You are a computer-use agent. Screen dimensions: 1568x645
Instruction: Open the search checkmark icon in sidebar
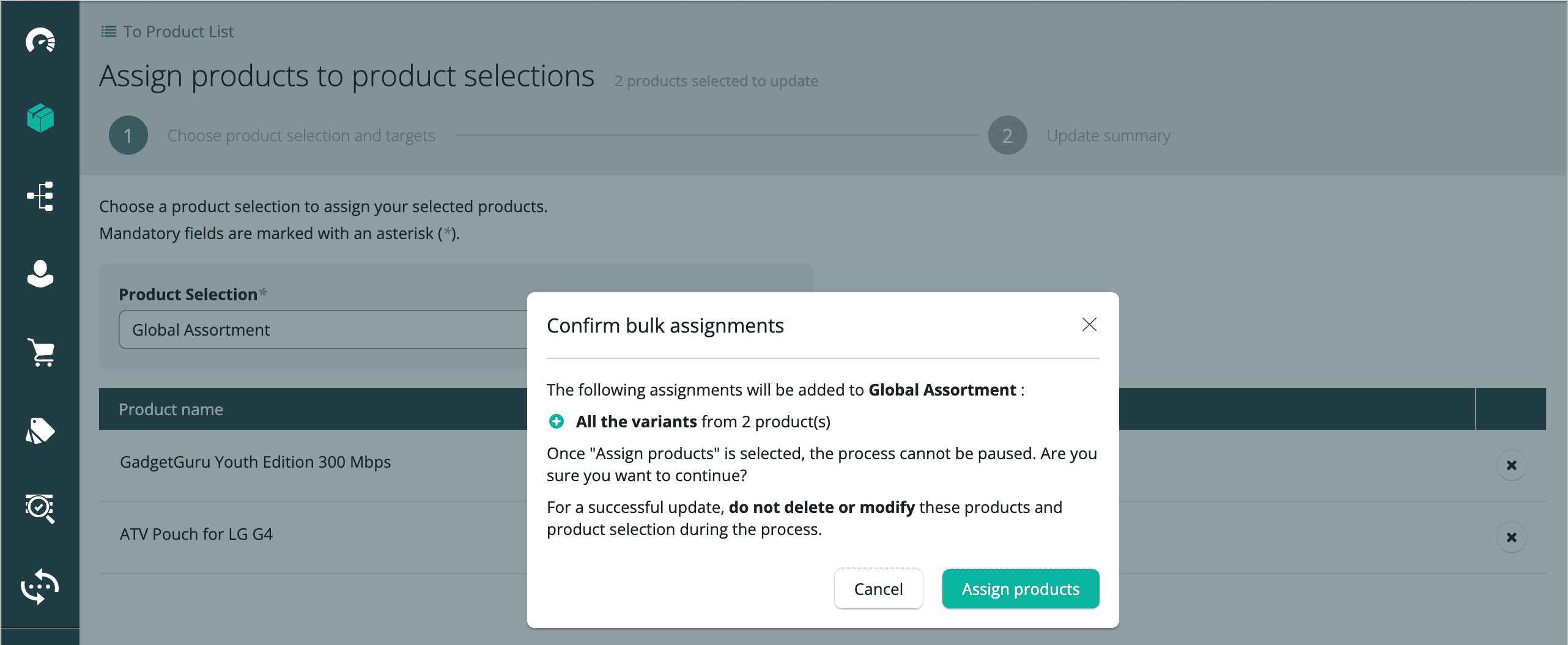40,509
